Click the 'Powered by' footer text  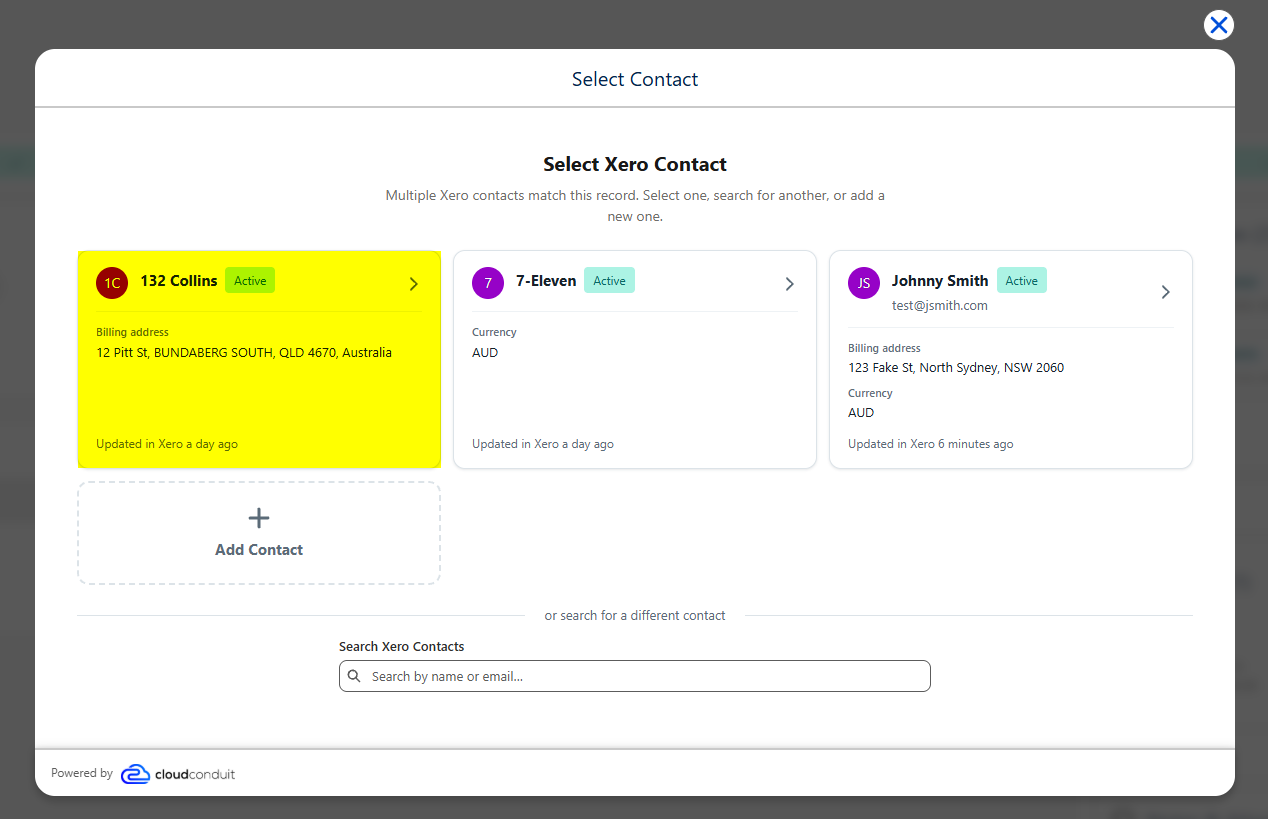(x=82, y=773)
